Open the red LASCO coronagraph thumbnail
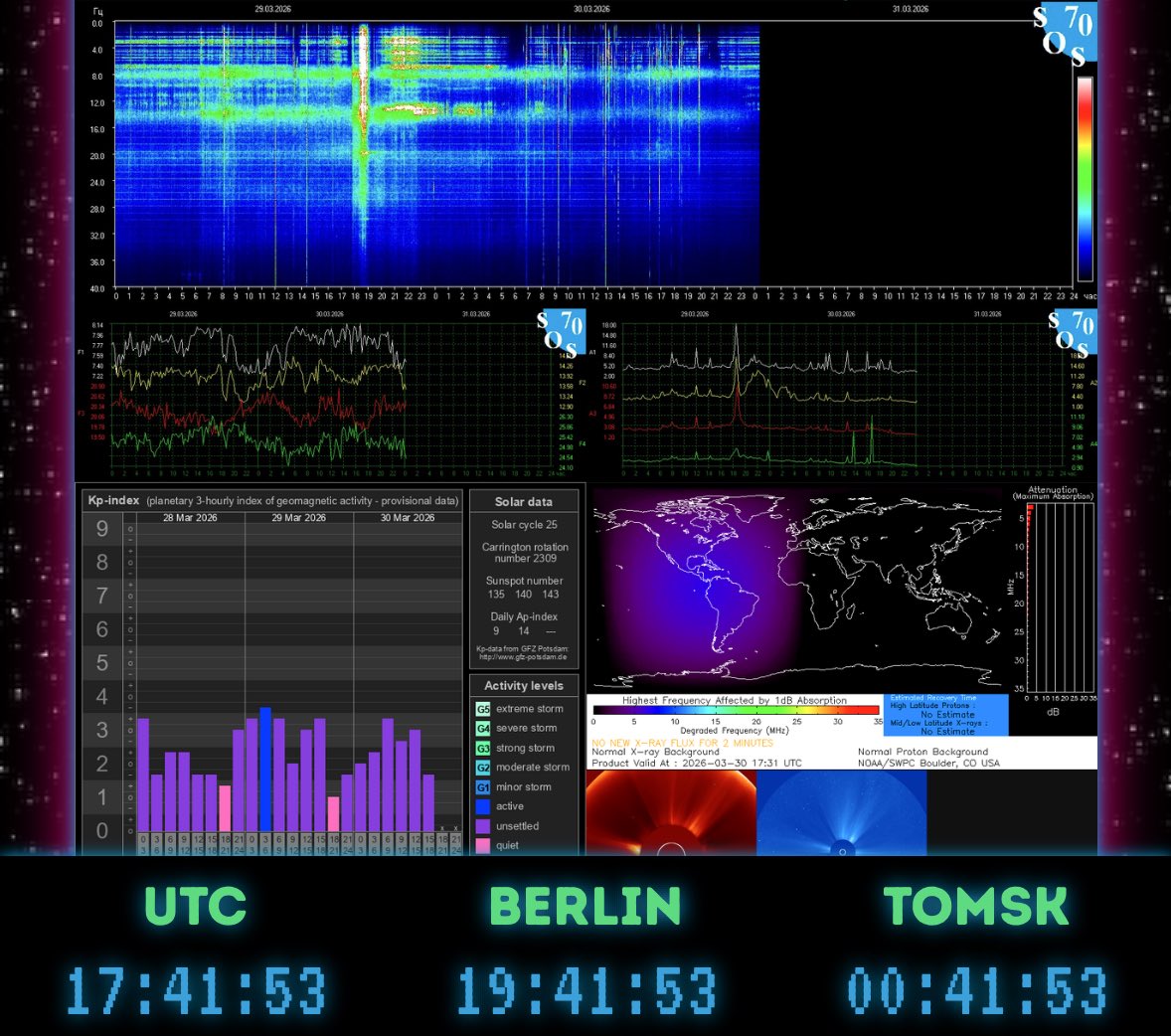 [x=671, y=812]
